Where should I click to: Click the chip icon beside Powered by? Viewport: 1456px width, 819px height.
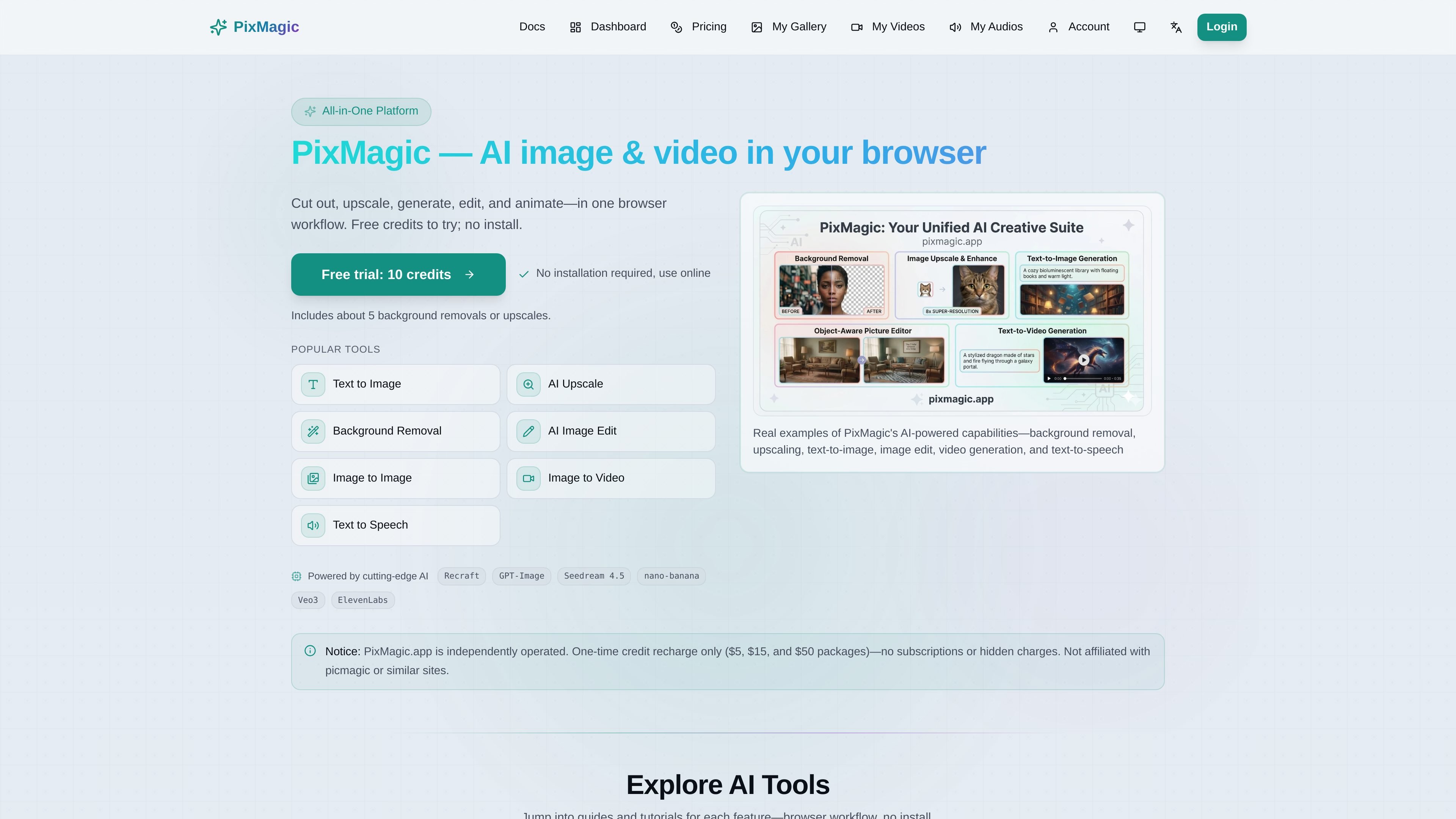(x=296, y=576)
